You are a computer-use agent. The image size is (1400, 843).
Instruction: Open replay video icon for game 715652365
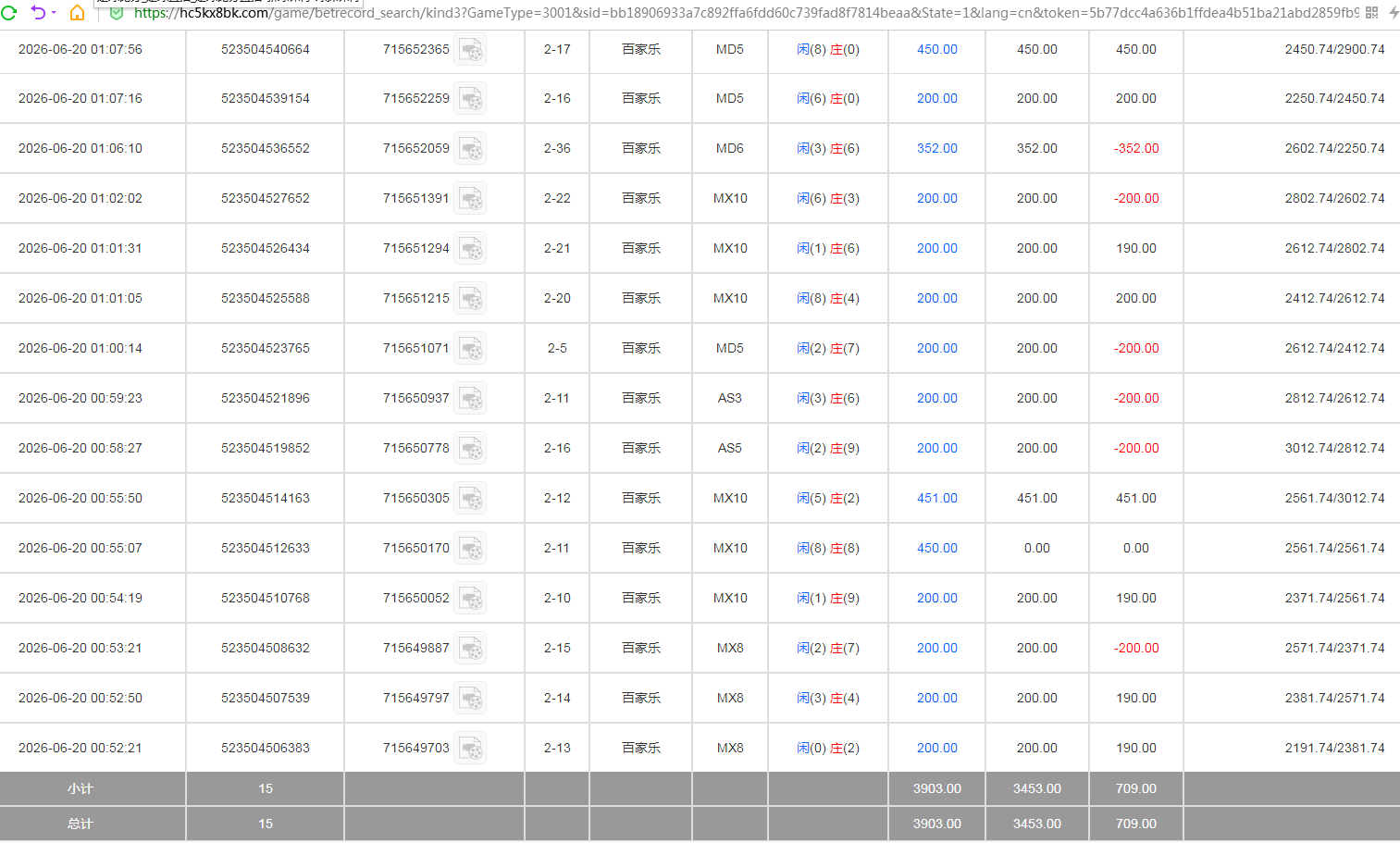[471, 49]
